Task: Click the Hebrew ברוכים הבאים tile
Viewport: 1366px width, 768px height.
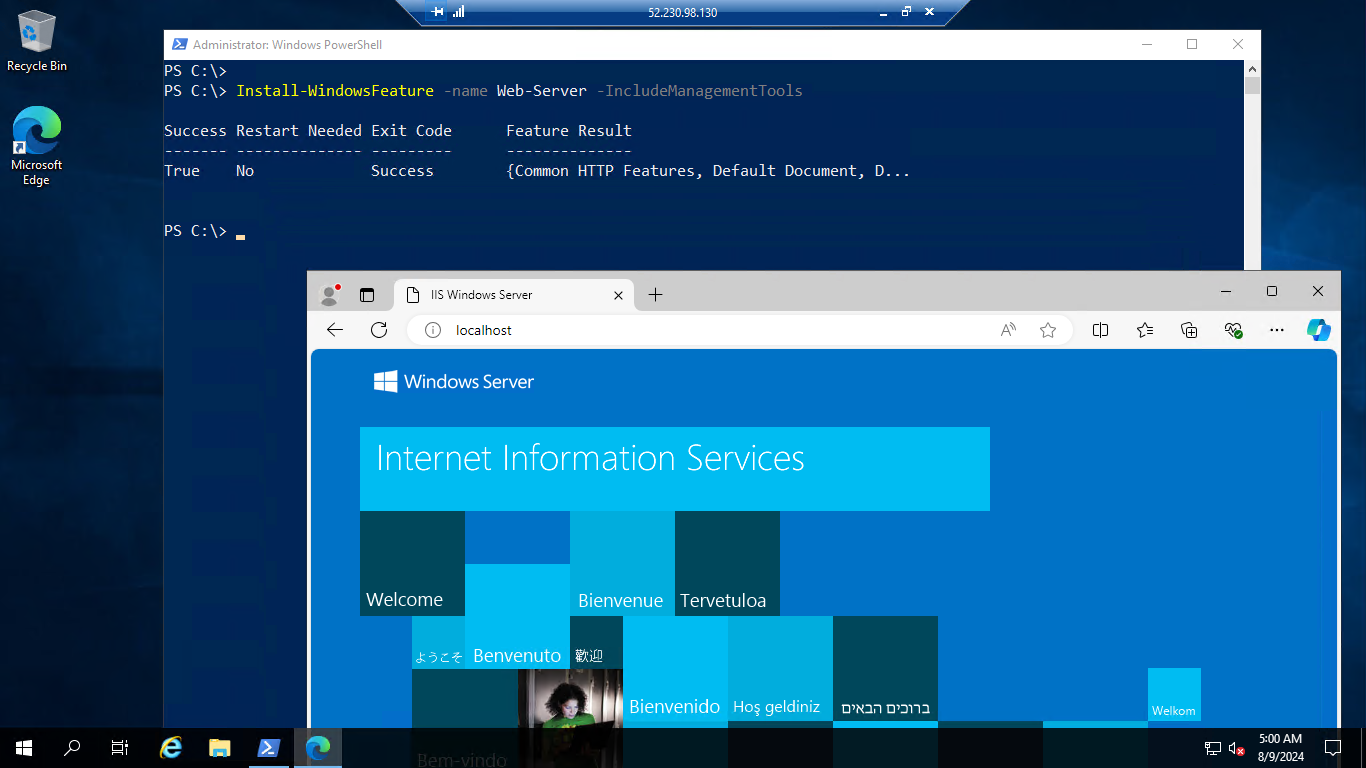Action: (x=885, y=668)
